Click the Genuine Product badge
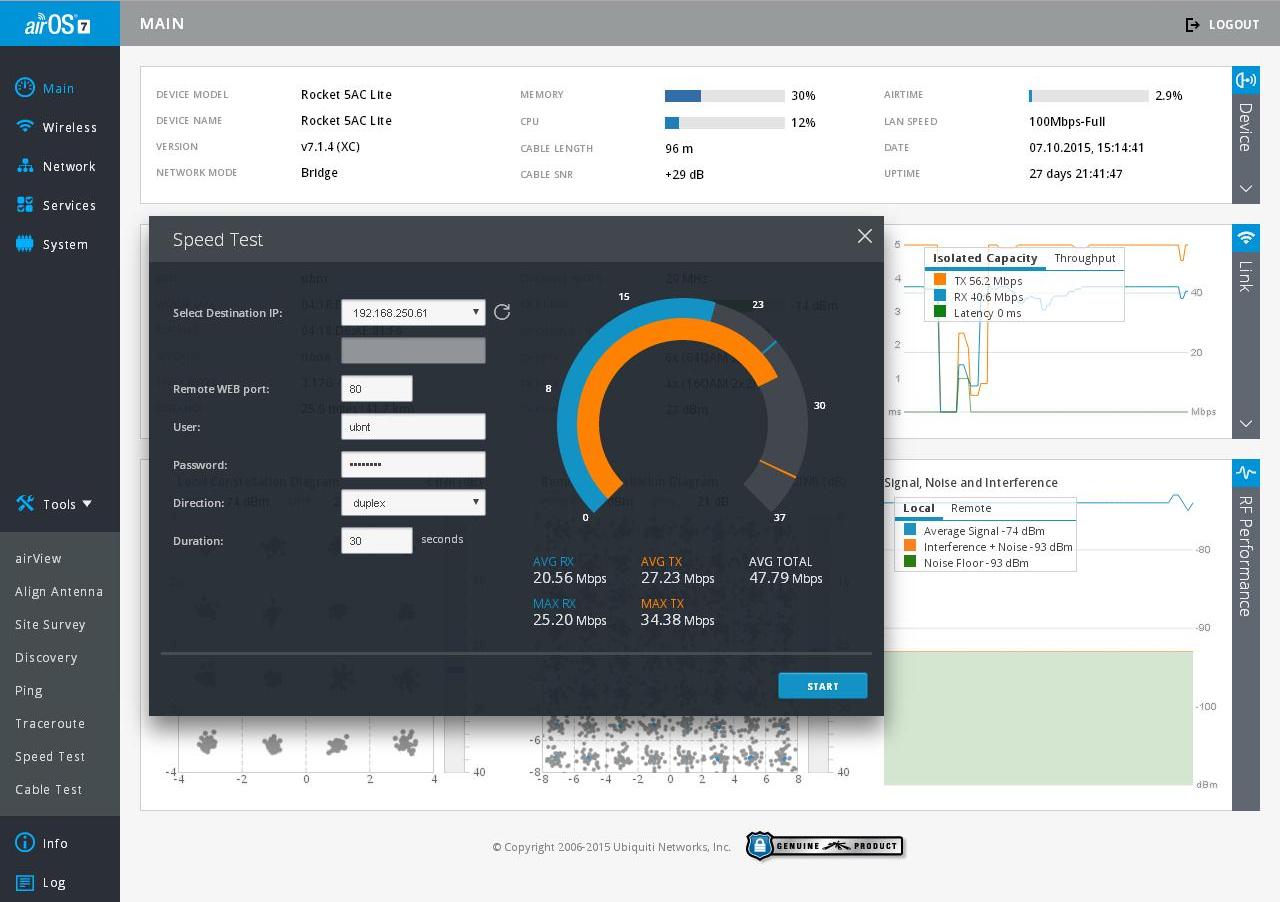The width and height of the screenshot is (1280, 902). tap(825, 846)
